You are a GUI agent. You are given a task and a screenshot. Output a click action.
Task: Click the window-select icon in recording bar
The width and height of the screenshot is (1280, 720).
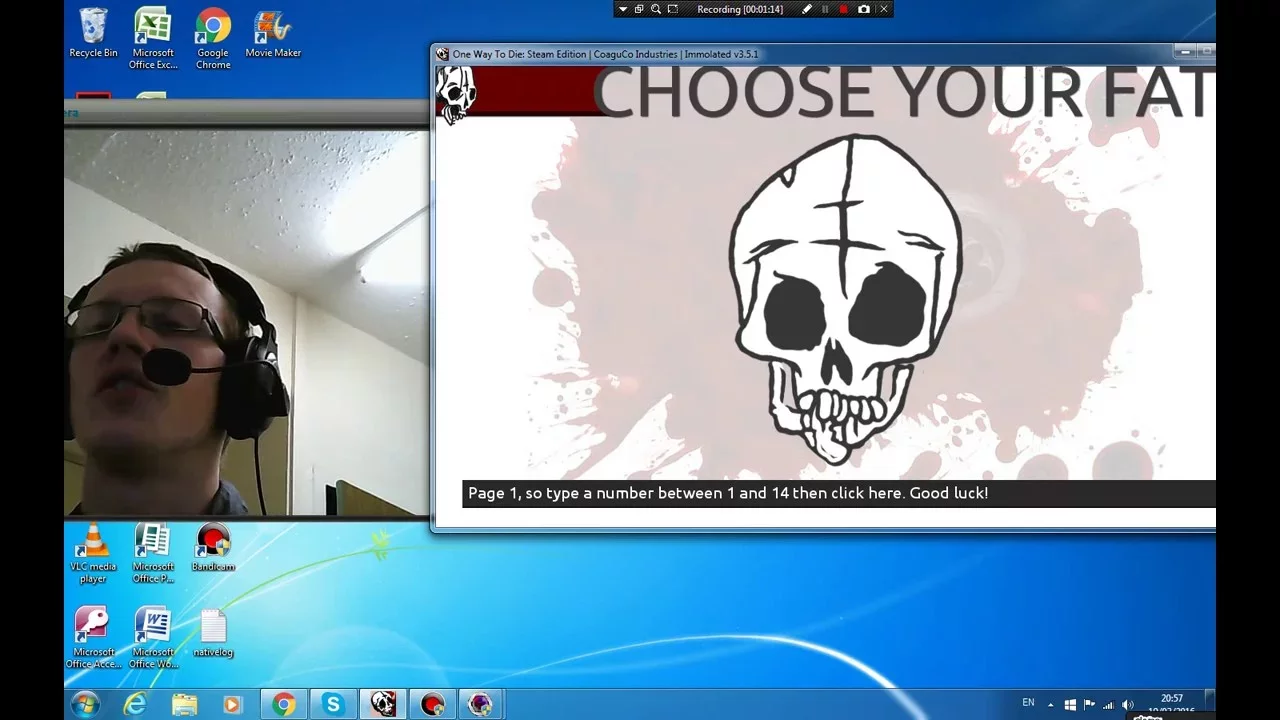click(639, 9)
